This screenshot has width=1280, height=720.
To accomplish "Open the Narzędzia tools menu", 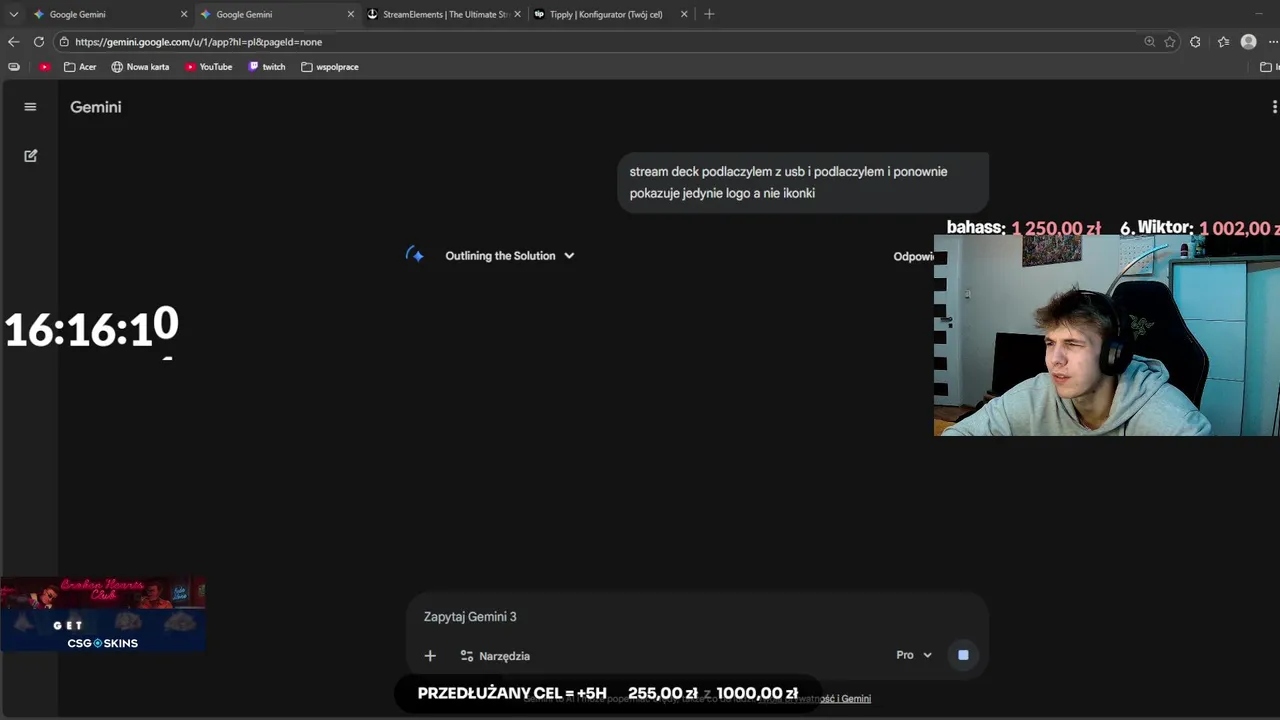I will (495, 656).
